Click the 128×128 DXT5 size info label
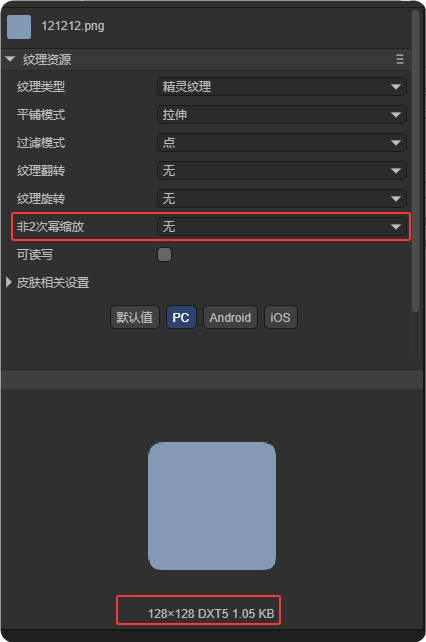426x642 pixels. [x=211, y=613]
